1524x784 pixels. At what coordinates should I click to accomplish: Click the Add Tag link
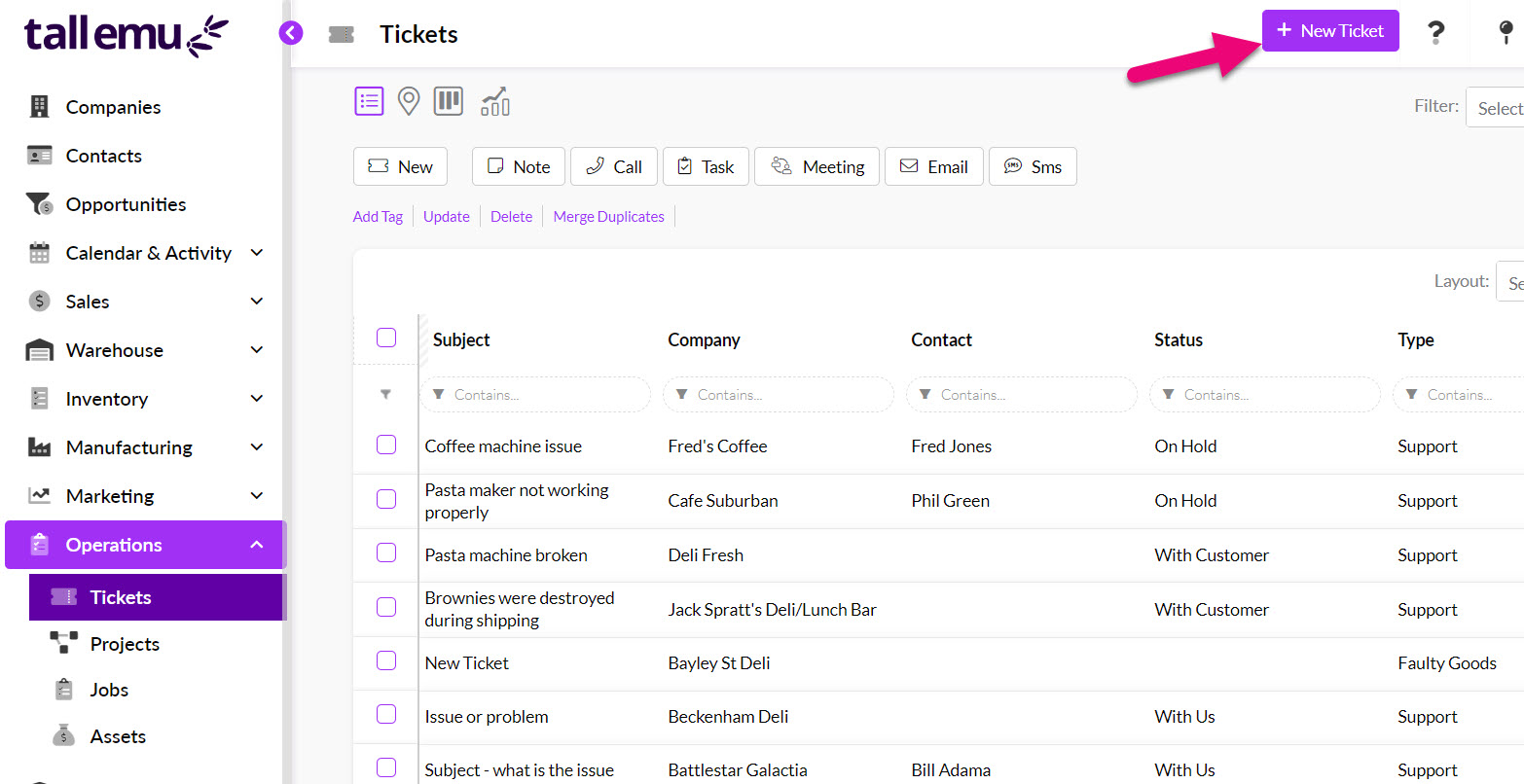(x=378, y=217)
